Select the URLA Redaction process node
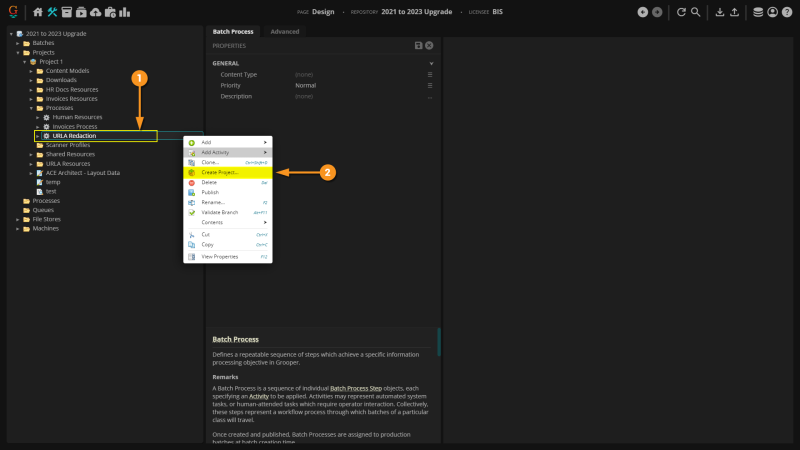The image size is (800, 450). (x=74, y=136)
